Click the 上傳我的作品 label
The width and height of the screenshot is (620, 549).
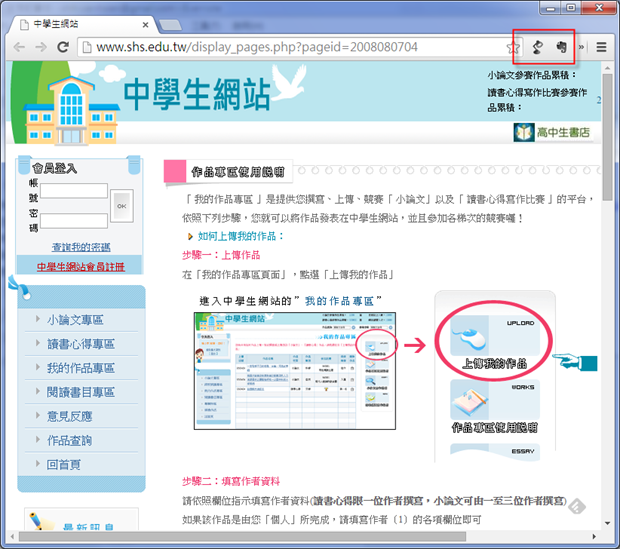click(495, 363)
